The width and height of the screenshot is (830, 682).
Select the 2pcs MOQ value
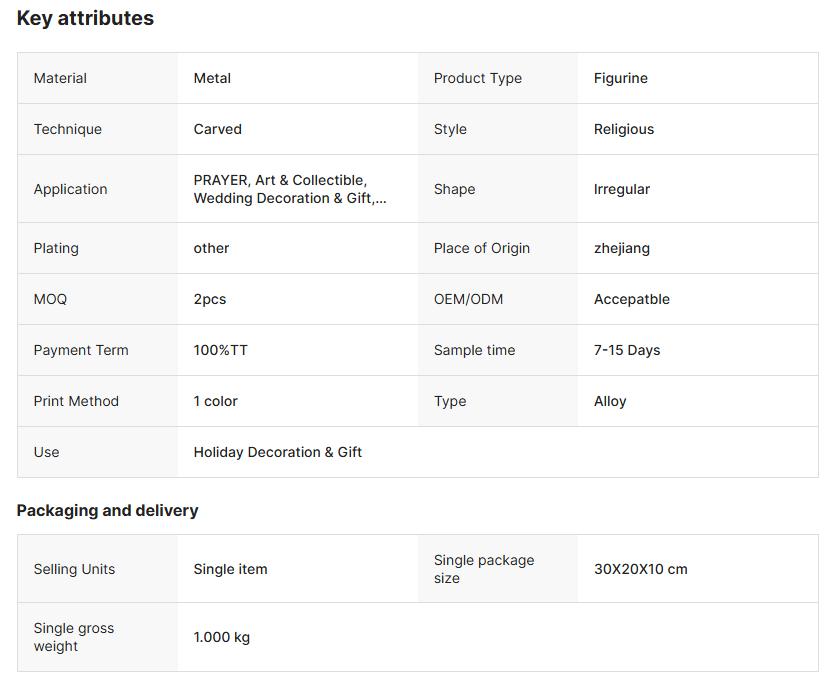point(209,299)
